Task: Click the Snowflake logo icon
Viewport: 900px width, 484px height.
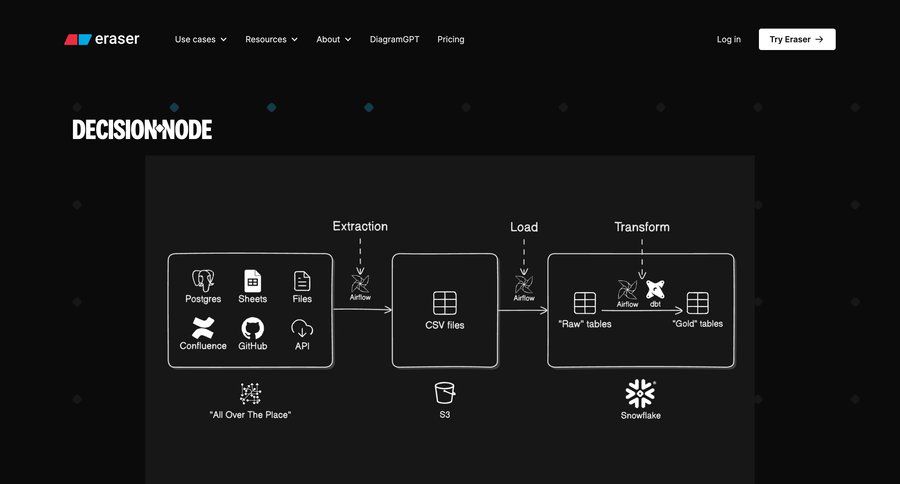Action: [640, 393]
